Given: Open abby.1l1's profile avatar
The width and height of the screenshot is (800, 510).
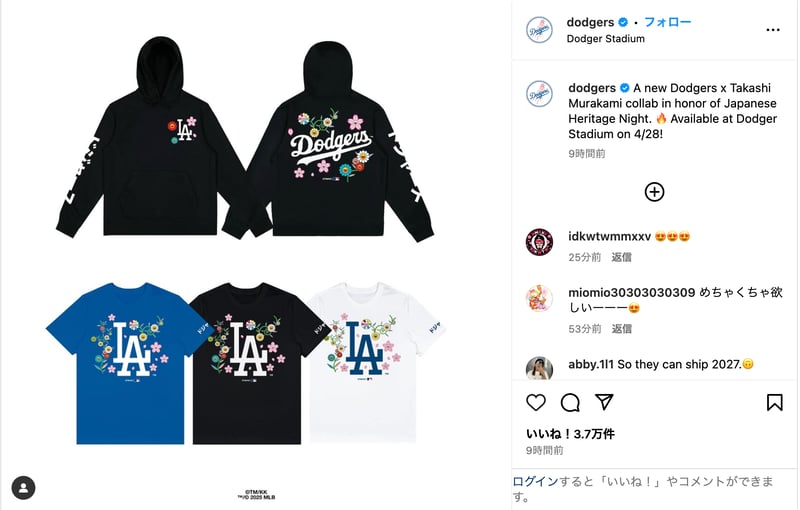Looking at the screenshot, I should click(x=539, y=368).
